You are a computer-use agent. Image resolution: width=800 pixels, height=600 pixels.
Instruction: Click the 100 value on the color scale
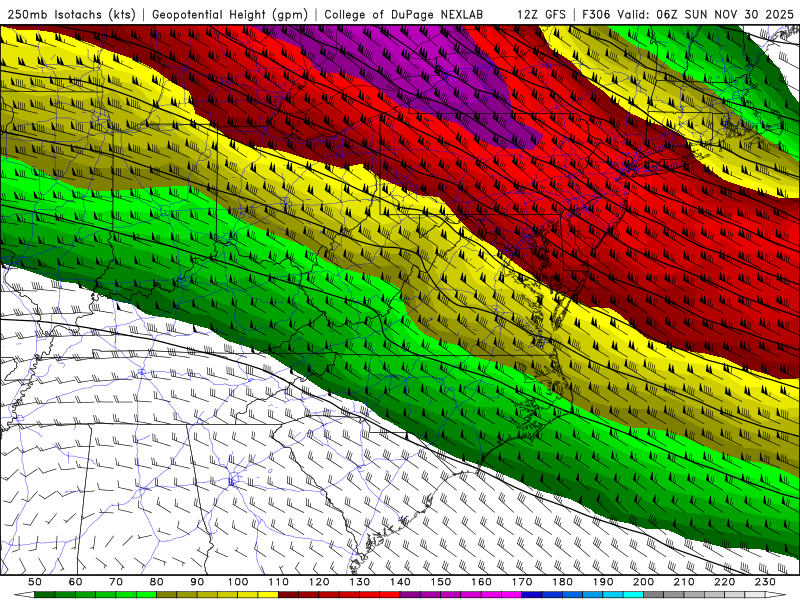tap(238, 582)
